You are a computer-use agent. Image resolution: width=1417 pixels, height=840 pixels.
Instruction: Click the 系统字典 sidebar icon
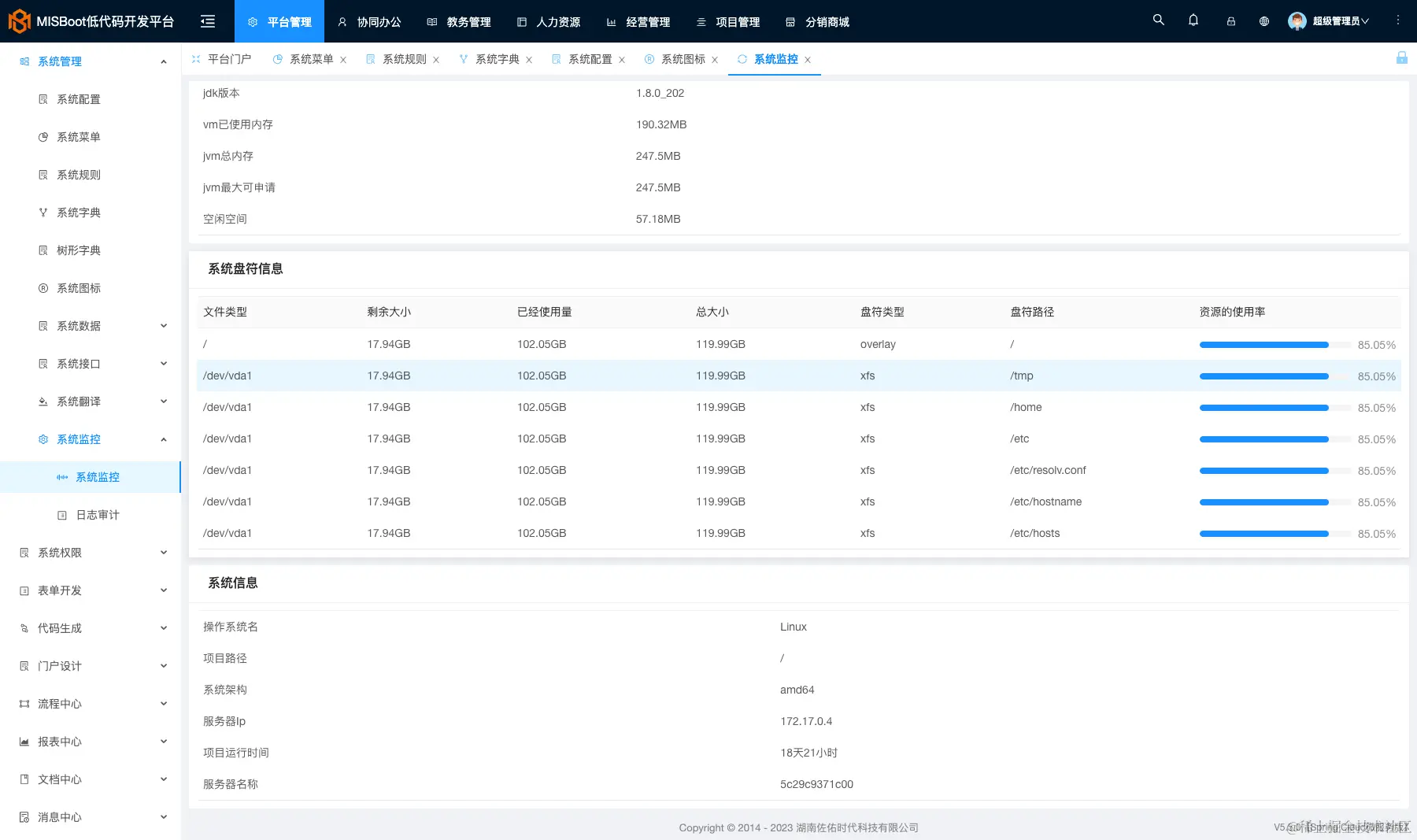point(43,213)
